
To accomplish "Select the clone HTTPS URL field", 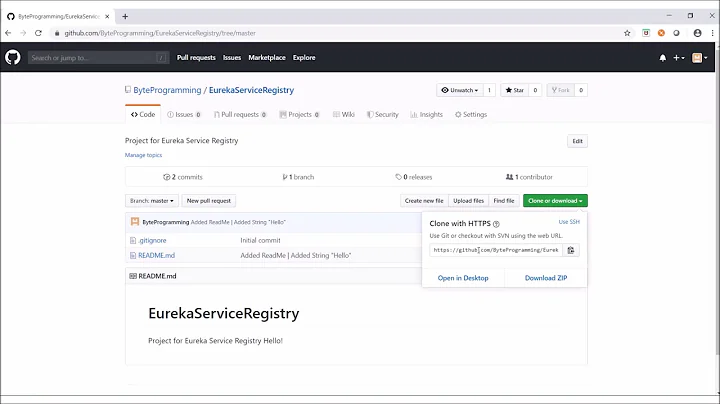I will click(x=496, y=250).
